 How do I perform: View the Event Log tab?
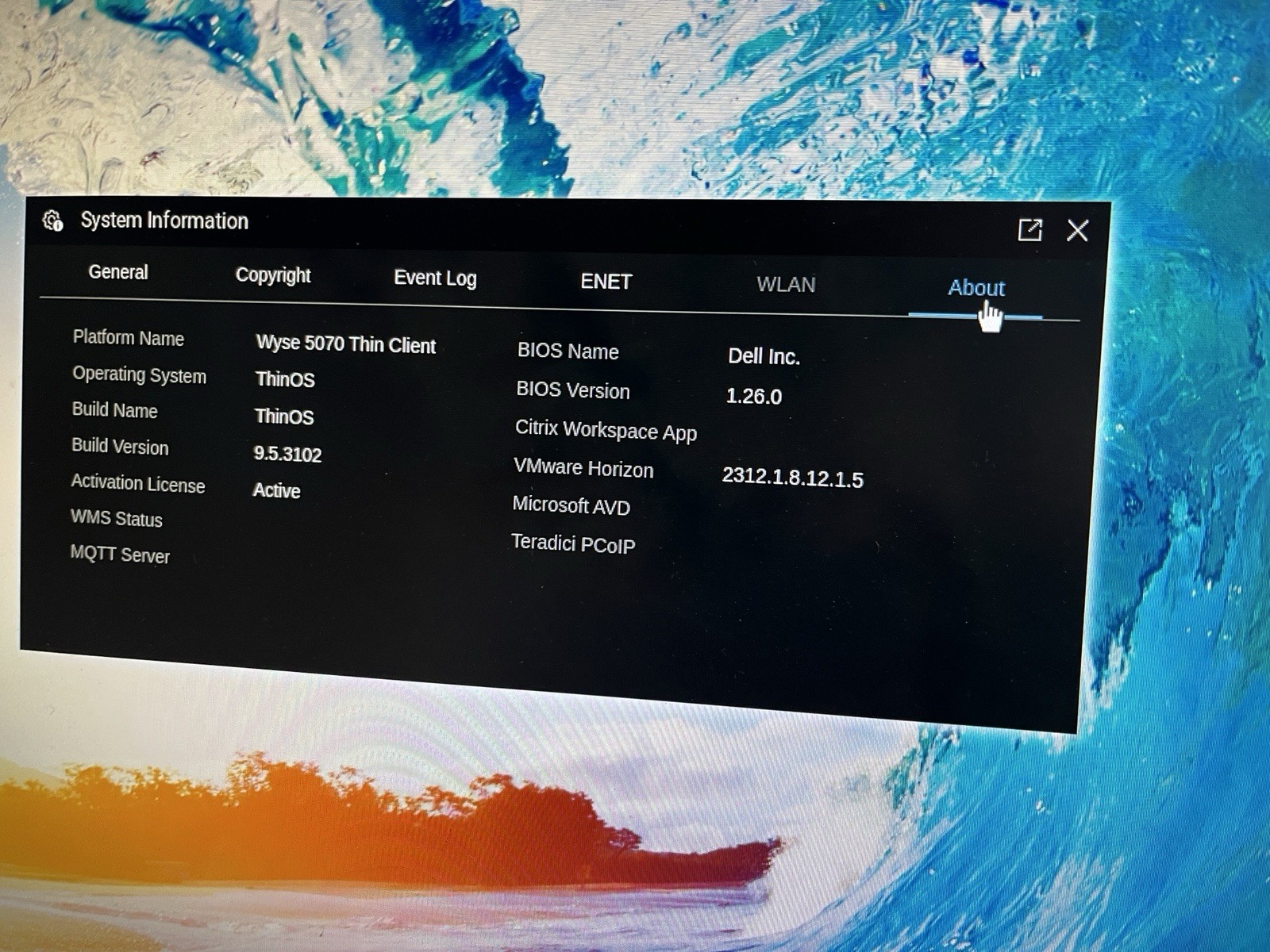pos(435,278)
